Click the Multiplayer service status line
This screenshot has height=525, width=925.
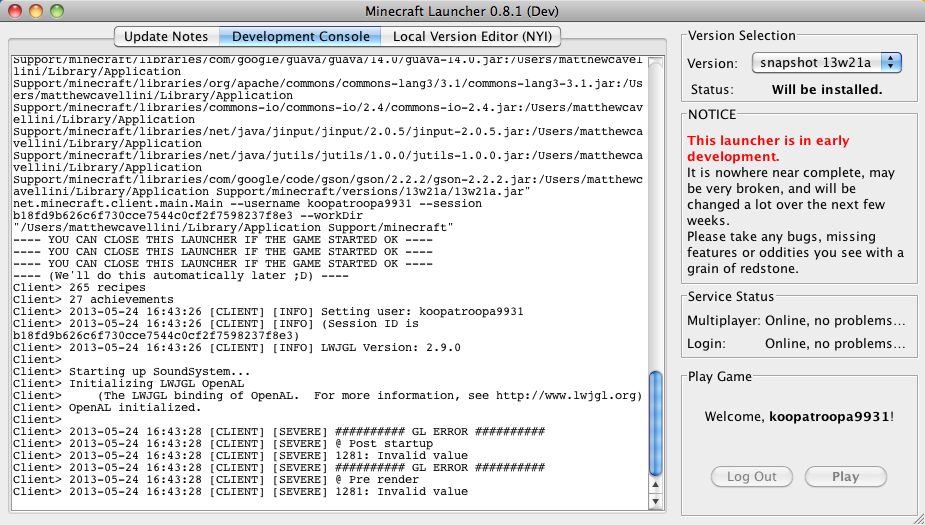796,321
